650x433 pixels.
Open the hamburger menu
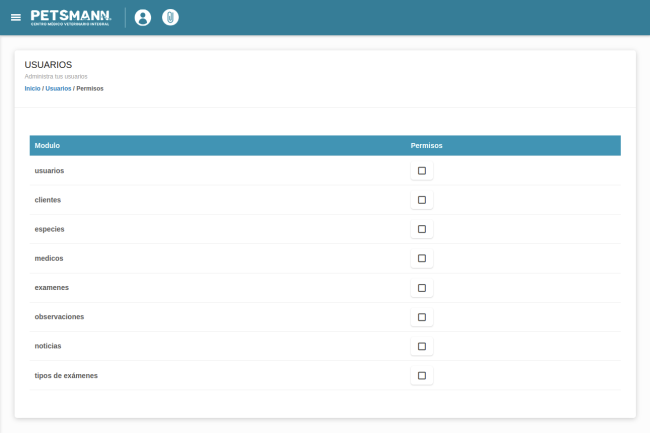point(15,17)
